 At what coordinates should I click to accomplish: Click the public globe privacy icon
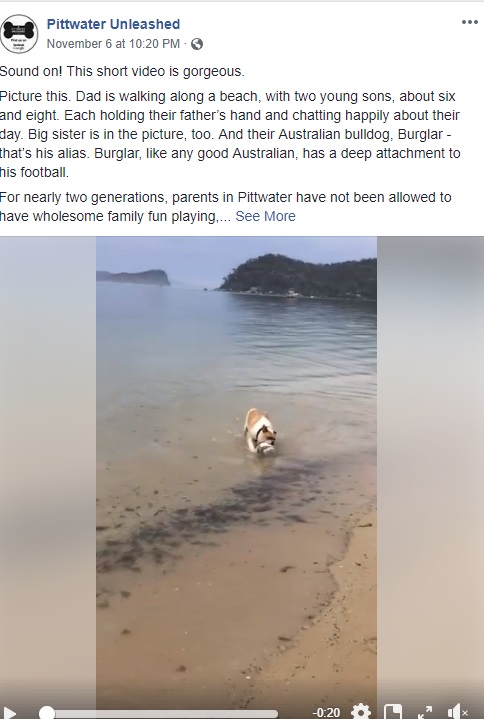197,44
